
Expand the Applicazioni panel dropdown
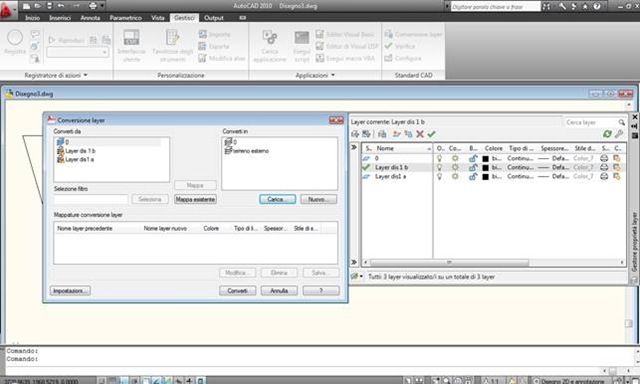click(x=333, y=75)
